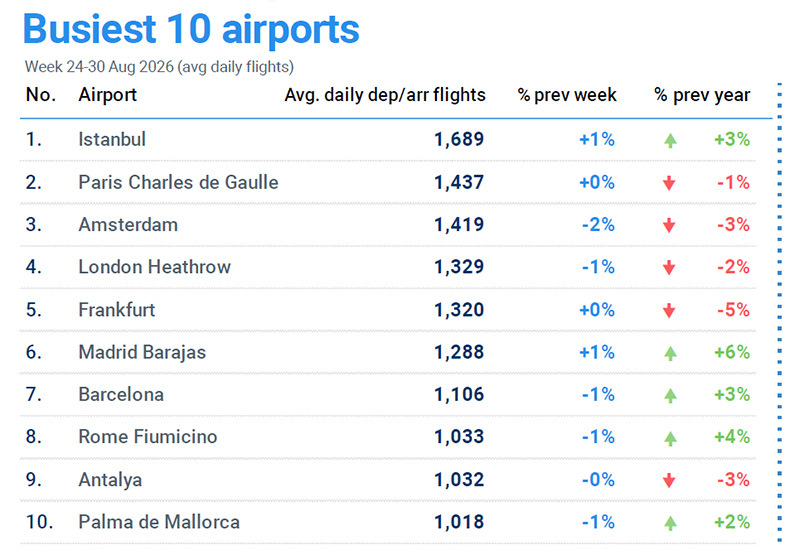Click Amsterdam's red down arrow icon
Screen dimensions: 790x550
click(x=669, y=226)
